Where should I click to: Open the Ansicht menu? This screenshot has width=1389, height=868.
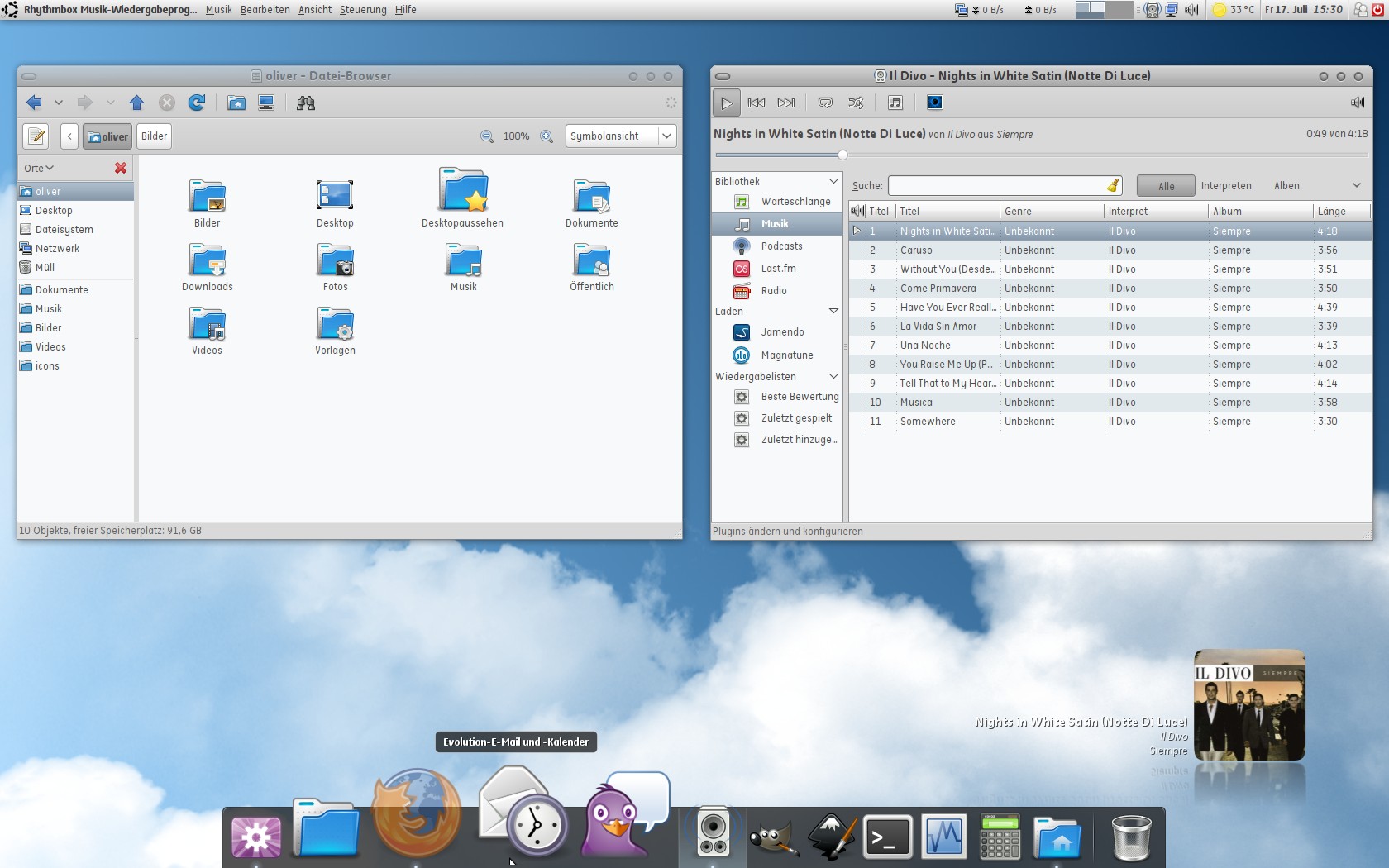[x=315, y=10]
